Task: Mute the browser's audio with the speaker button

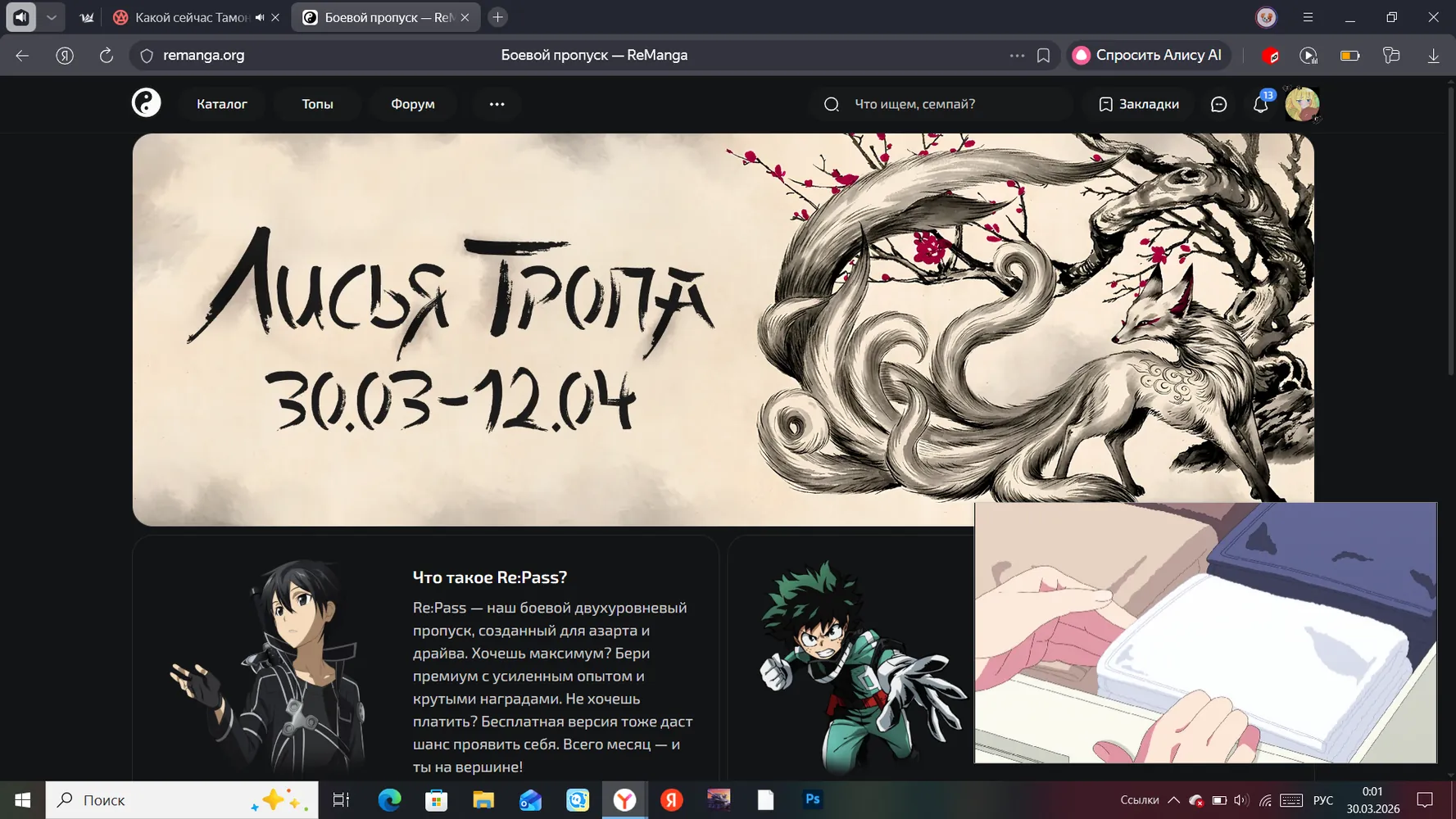Action: (x=21, y=17)
